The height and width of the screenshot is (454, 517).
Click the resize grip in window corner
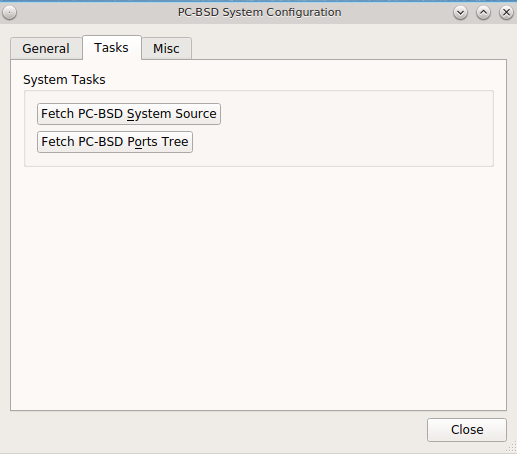coord(512,449)
